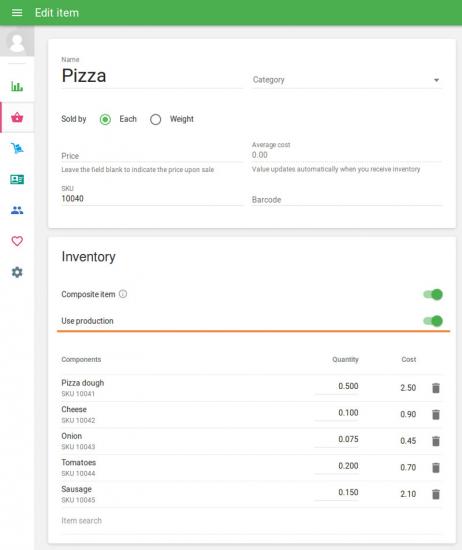Open the customers people section
The image size is (462, 550).
(17, 210)
